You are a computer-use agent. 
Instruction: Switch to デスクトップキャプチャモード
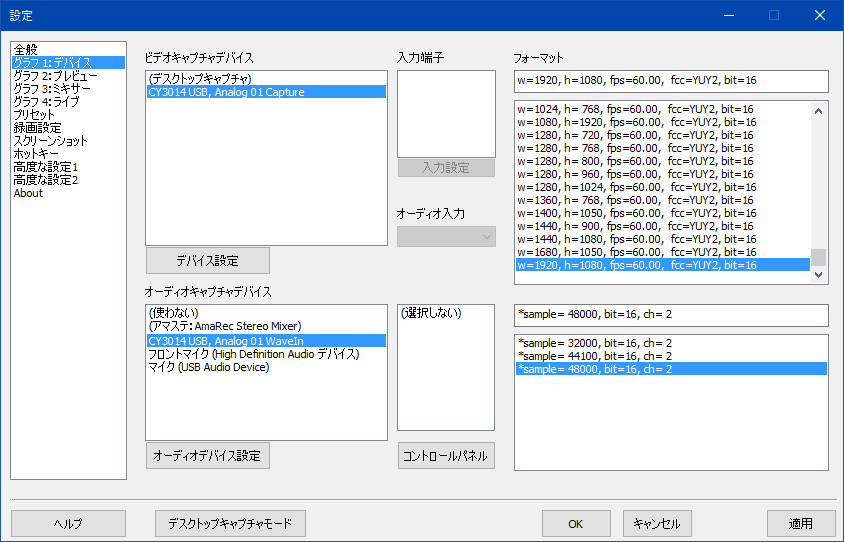[x=230, y=523]
